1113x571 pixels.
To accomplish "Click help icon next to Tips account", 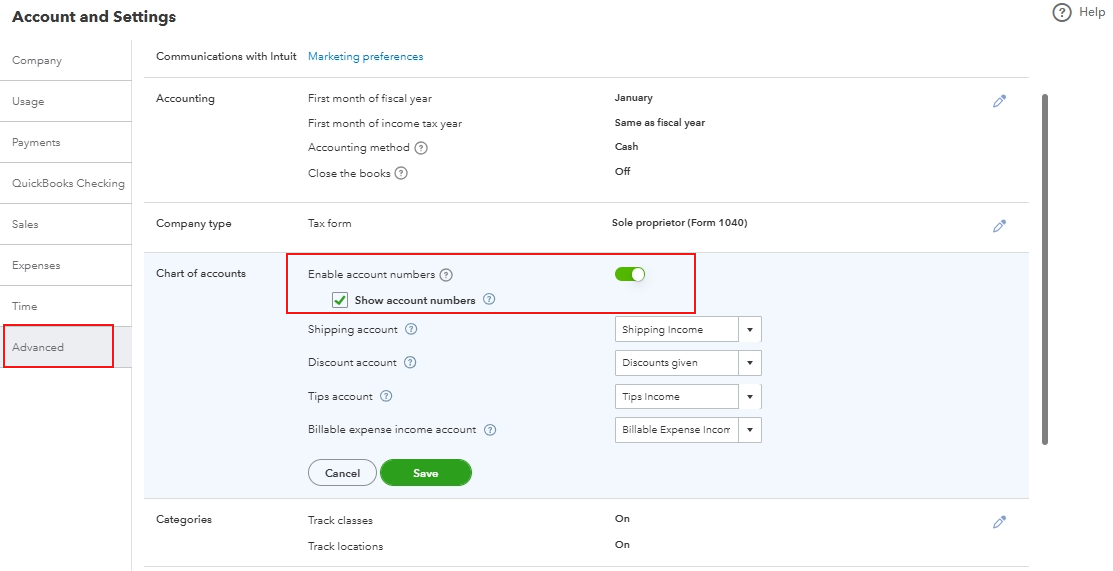I will [x=386, y=397].
